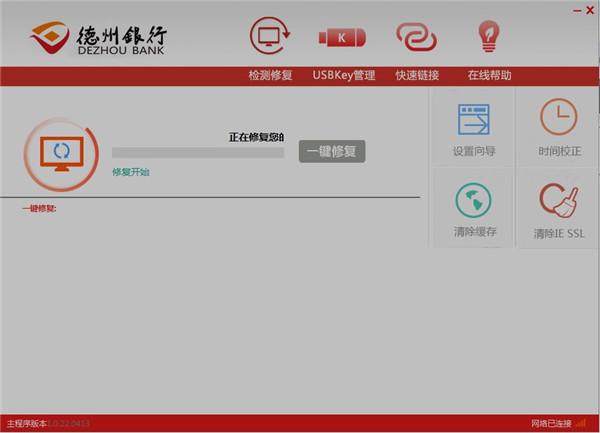Viewport: 600px width, 433px height.
Task: Click the 网络已连接 status text
Action: (x=551, y=424)
